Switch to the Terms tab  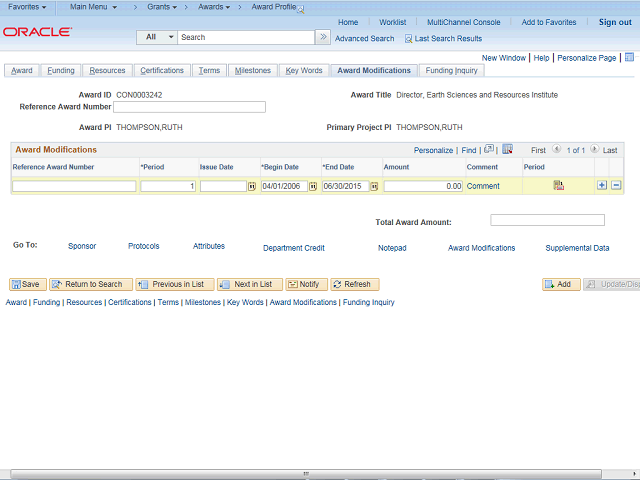pos(209,71)
